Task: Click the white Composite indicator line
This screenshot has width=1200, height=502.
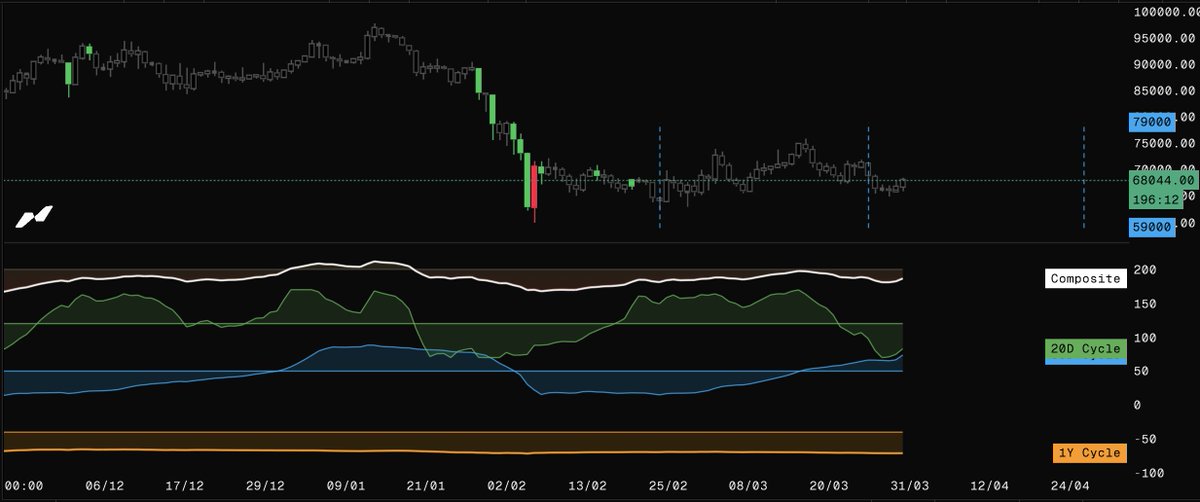Action: click(452, 279)
